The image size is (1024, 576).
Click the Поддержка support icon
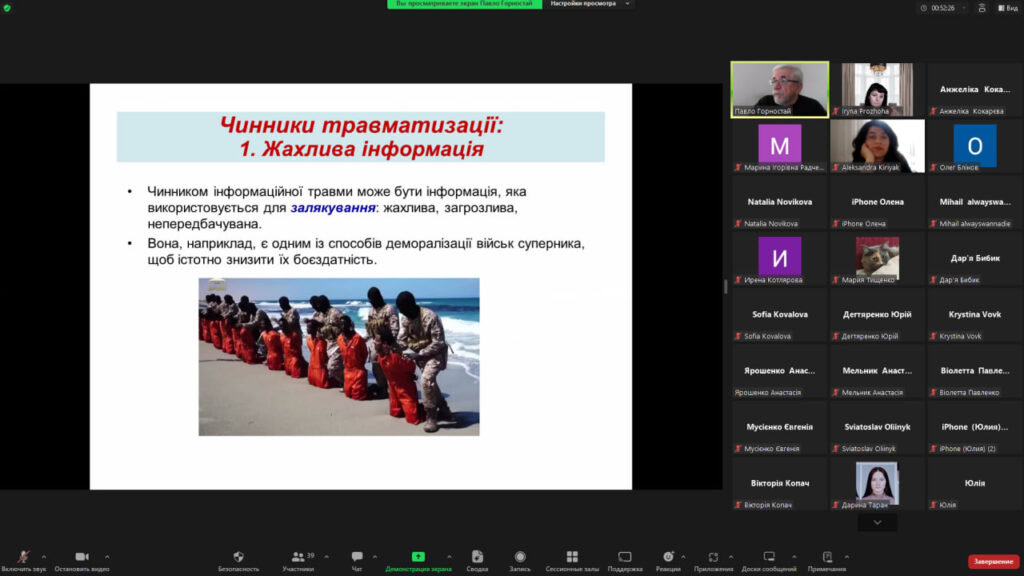[x=625, y=557]
